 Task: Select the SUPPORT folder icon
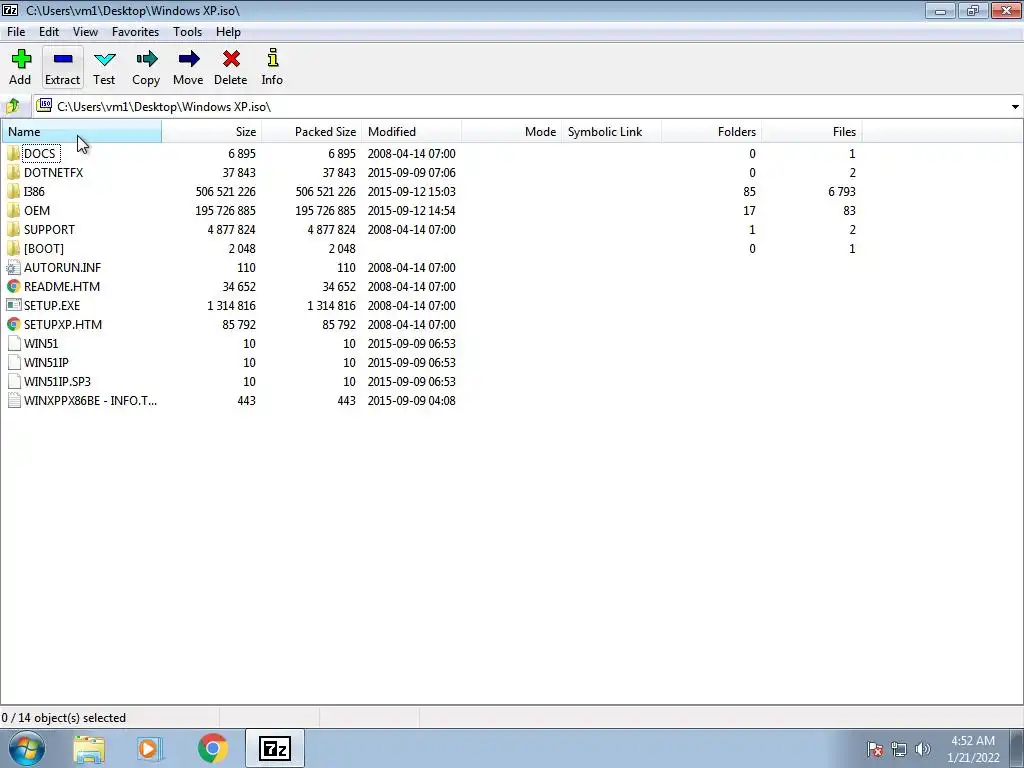(14, 229)
